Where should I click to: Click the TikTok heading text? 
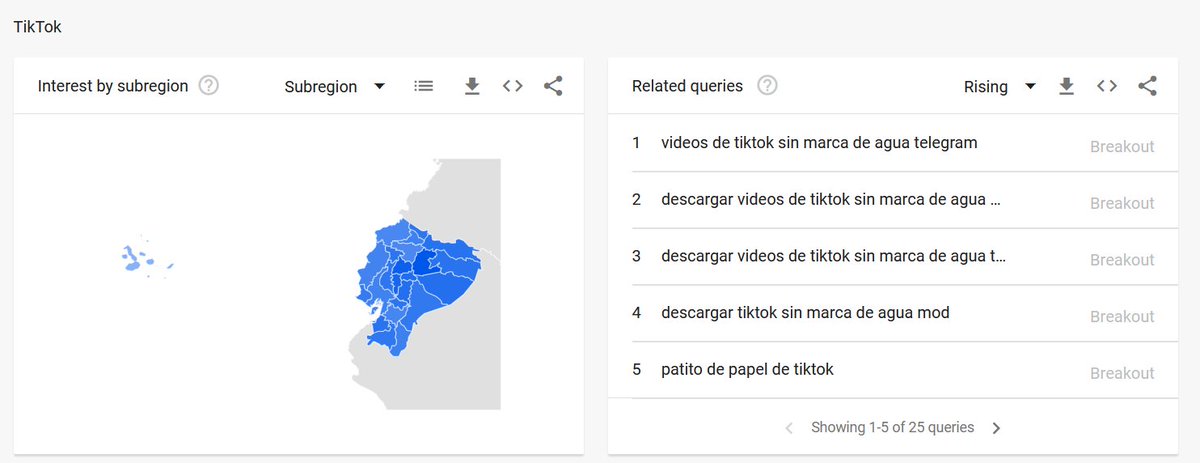point(37,27)
